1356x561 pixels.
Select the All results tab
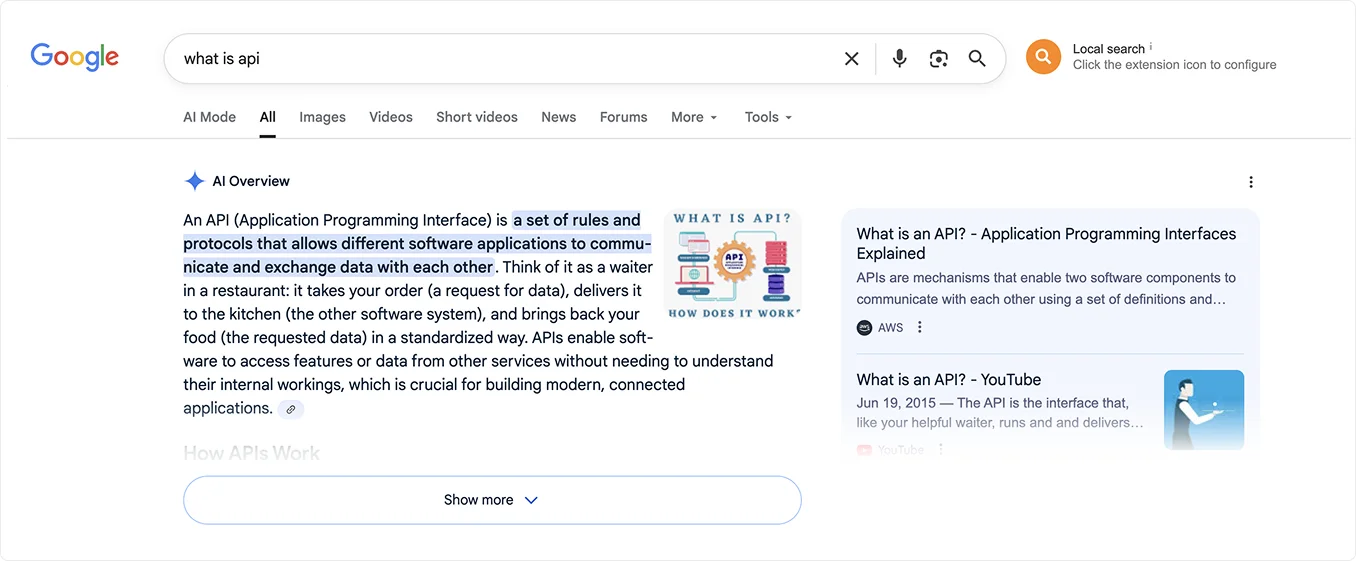pyautogui.click(x=268, y=117)
